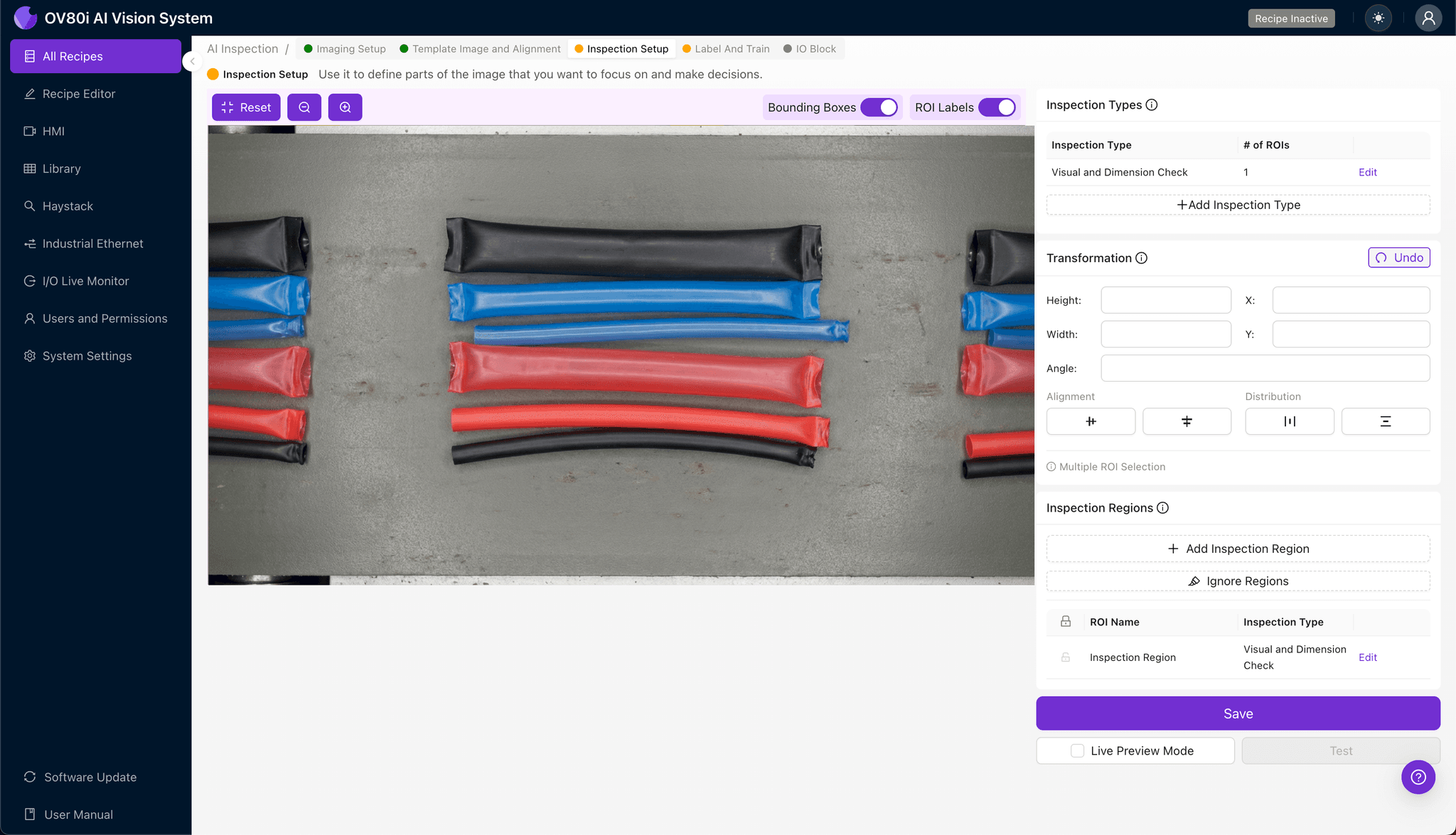Click vertical distribution icon
This screenshot has height=835, width=1456.
[1385, 421]
